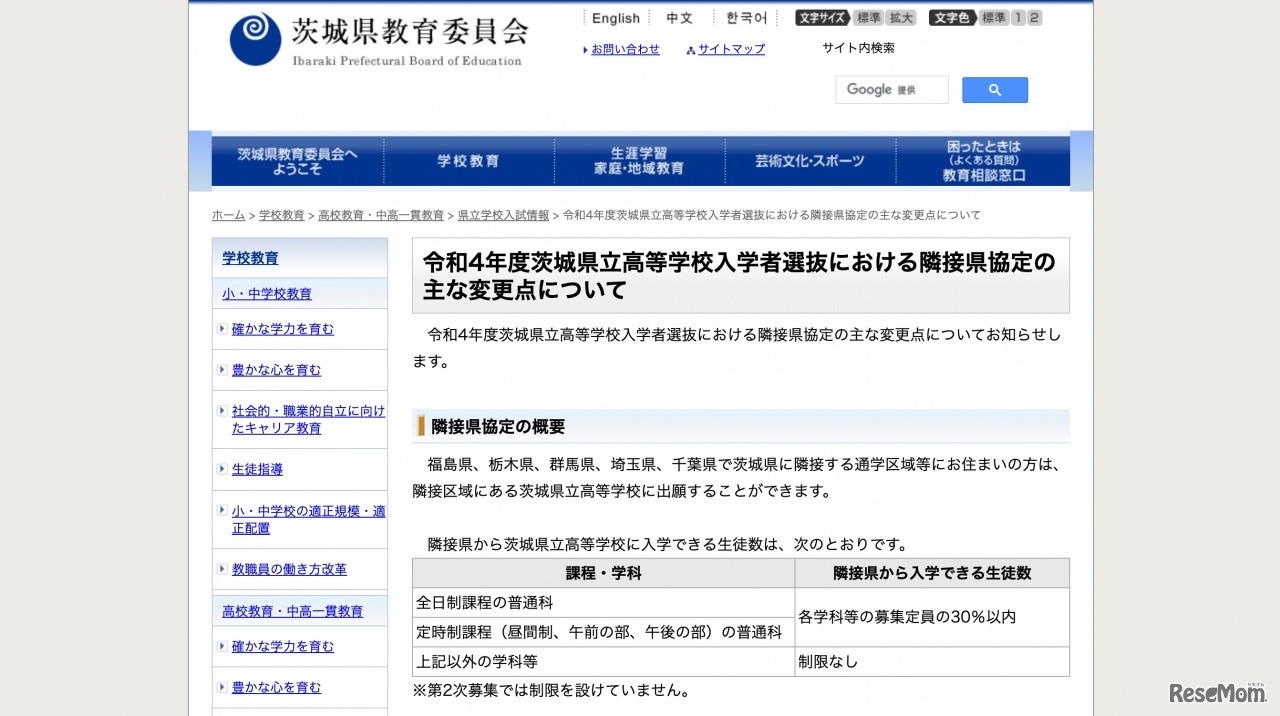Click the sitemap tree icon beside サイトマップ
1280x716 pixels.
click(x=693, y=49)
